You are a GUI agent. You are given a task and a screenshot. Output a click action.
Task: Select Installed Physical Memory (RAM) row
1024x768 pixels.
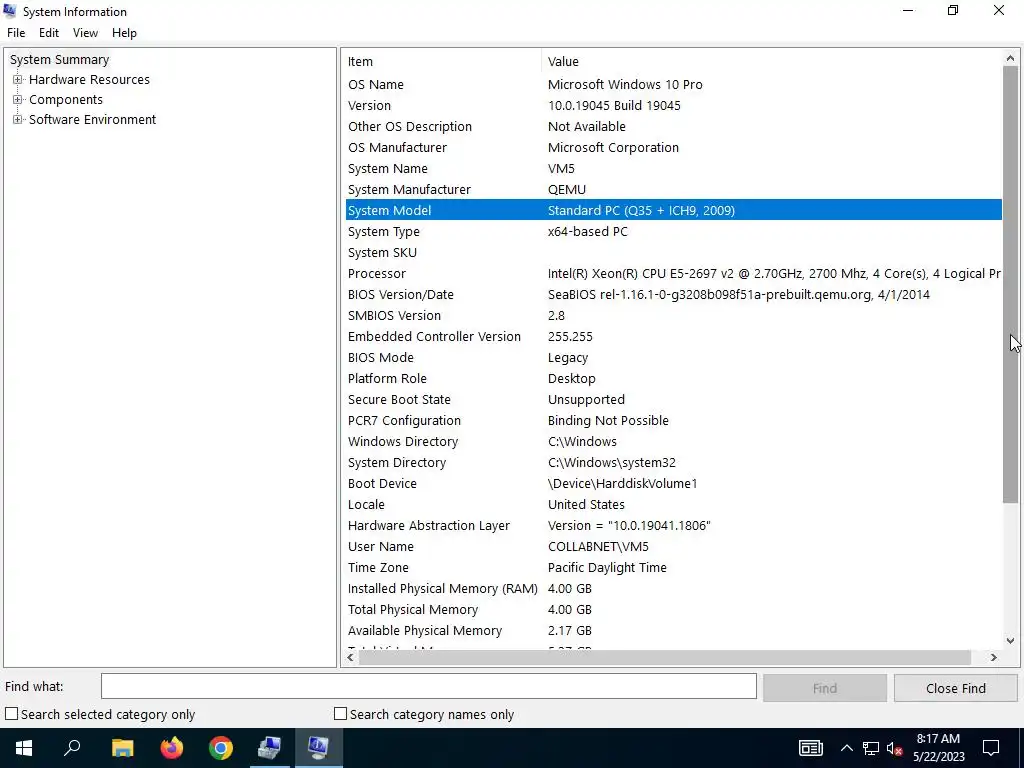[673, 588]
